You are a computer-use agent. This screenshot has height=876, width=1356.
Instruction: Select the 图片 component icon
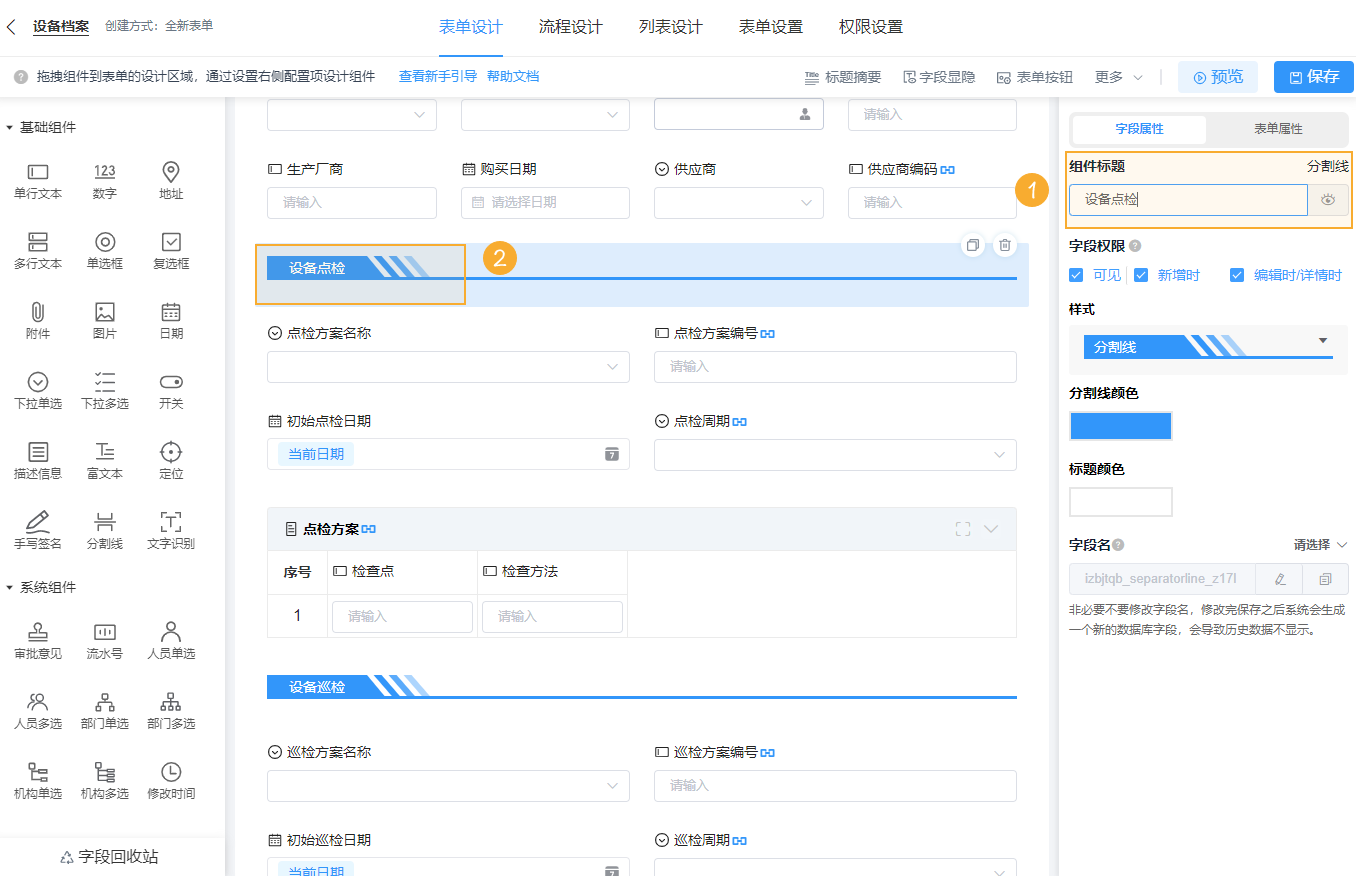104,320
